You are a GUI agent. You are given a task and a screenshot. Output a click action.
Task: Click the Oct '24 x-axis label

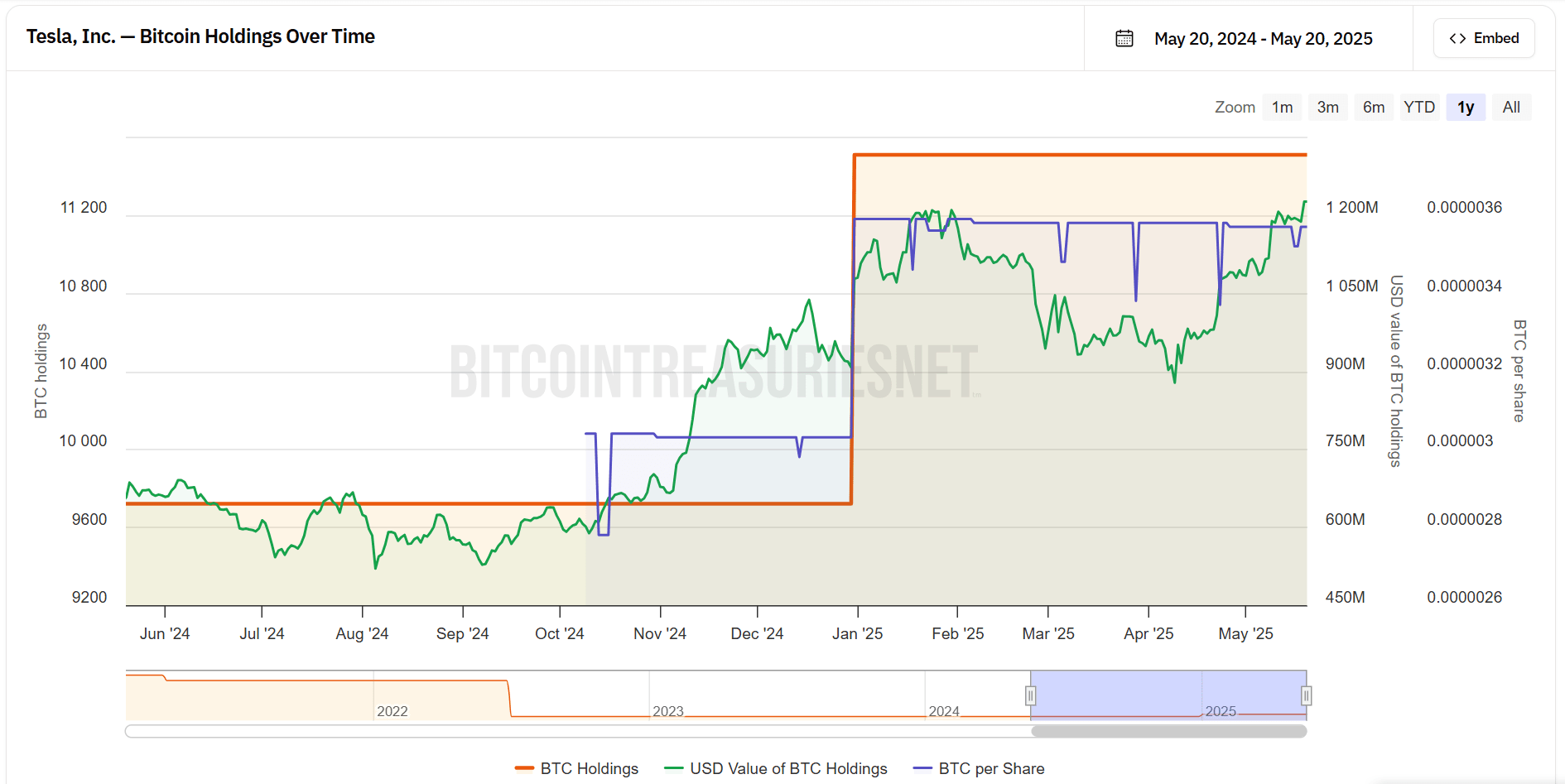tap(560, 633)
